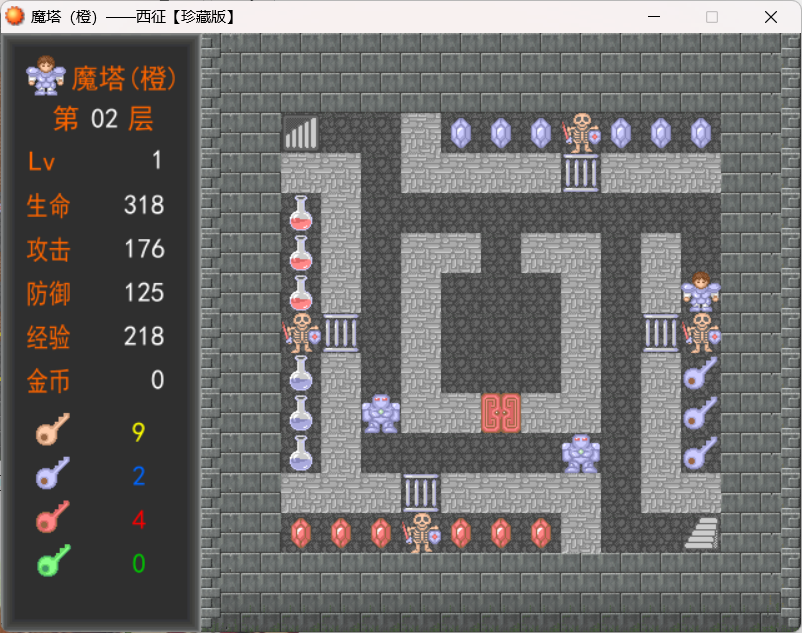Click the 第 02 层 floor indicator

point(103,119)
